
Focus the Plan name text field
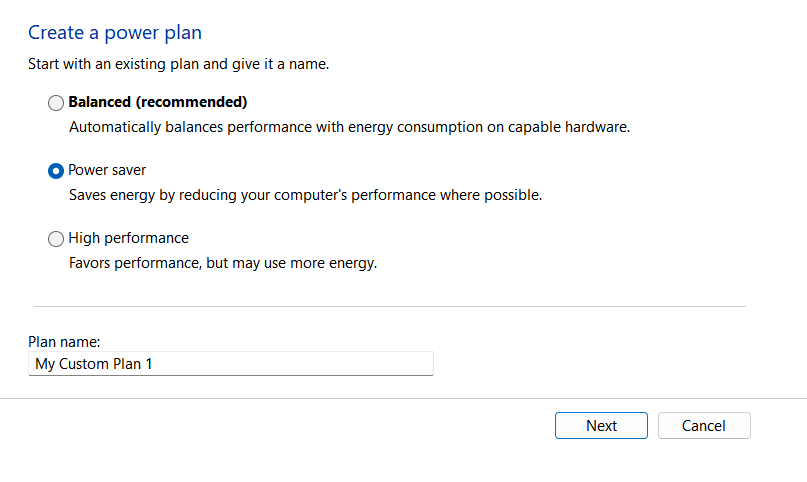[231, 364]
